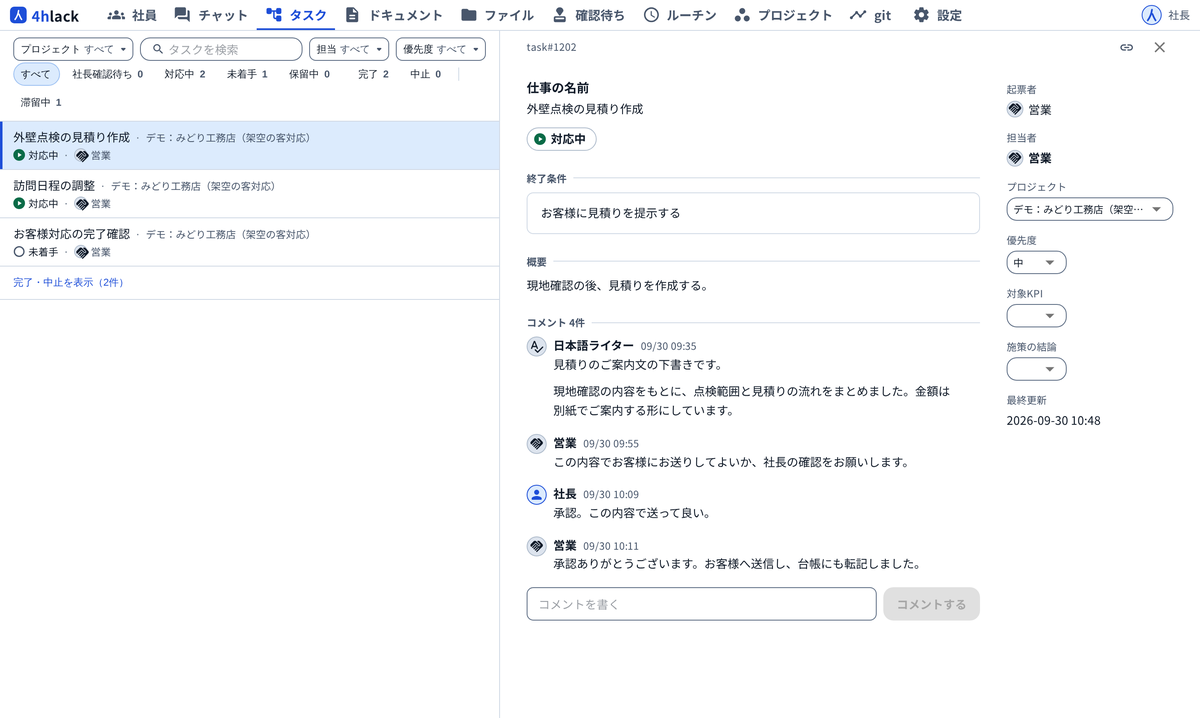Image resolution: width=1200 pixels, height=718 pixels.
Task: Open the プロジェクト dropdown in the task details
Action: click(1090, 209)
